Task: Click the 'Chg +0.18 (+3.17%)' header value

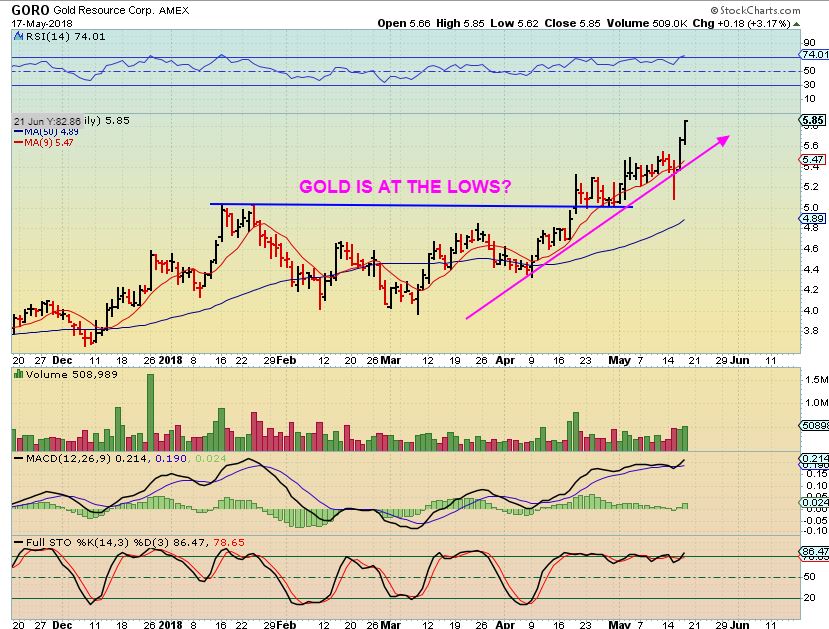Action: tap(742, 23)
